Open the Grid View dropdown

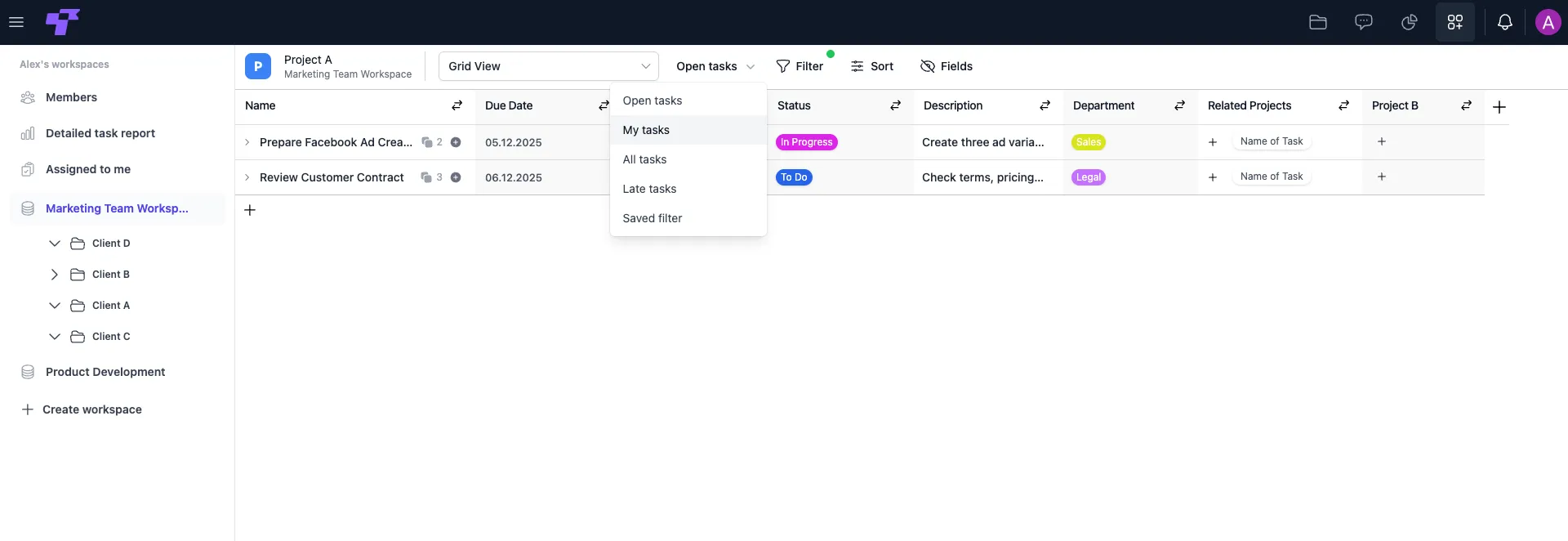[x=549, y=66]
